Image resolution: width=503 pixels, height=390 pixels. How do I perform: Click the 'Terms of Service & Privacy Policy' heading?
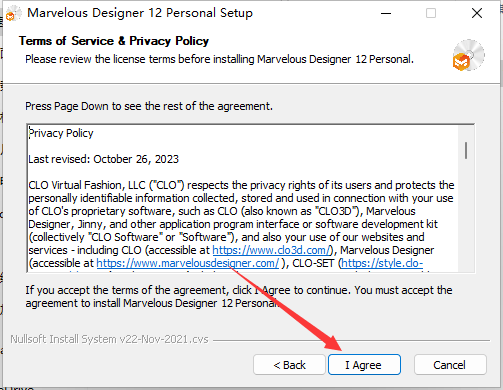pyautogui.click(x=114, y=41)
